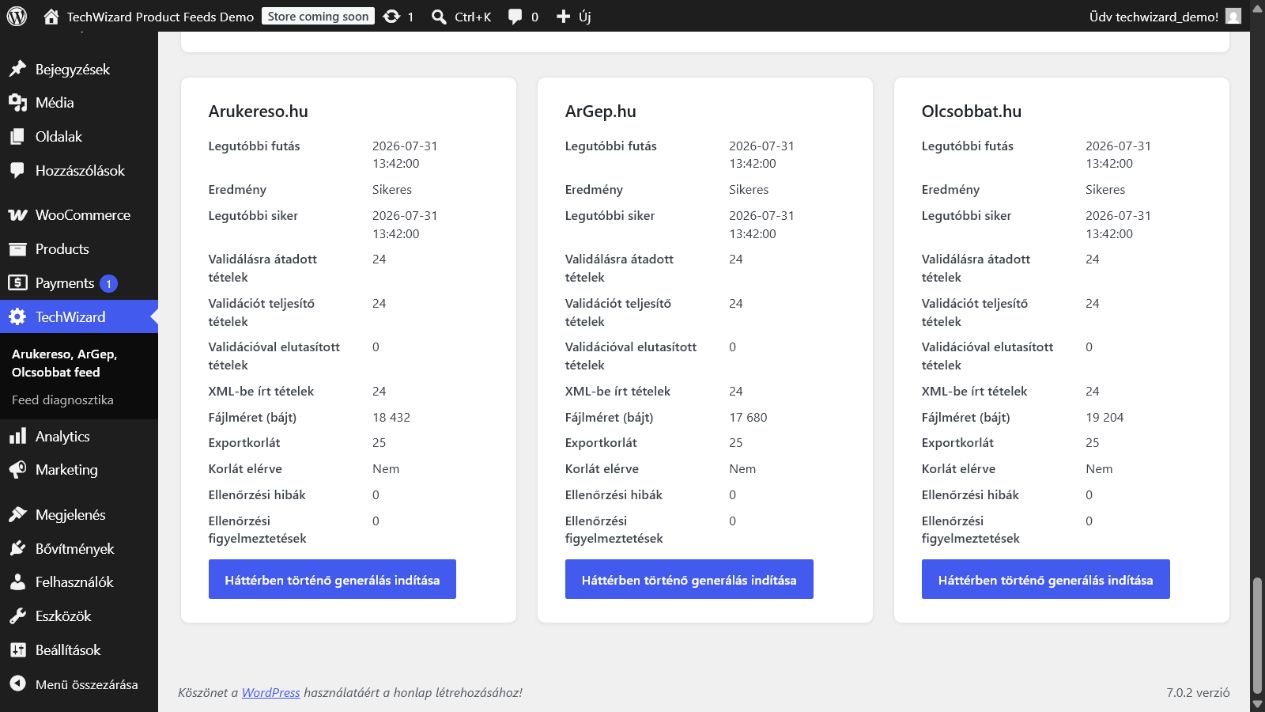Viewport: 1265px width, 712px height.
Task: Click the WooCommerce logo icon
Action: 17,215
